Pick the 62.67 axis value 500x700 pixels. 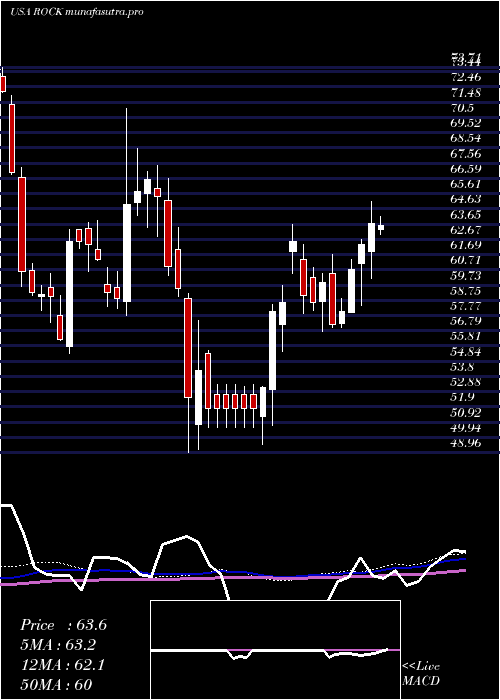click(x=466, y=230)
